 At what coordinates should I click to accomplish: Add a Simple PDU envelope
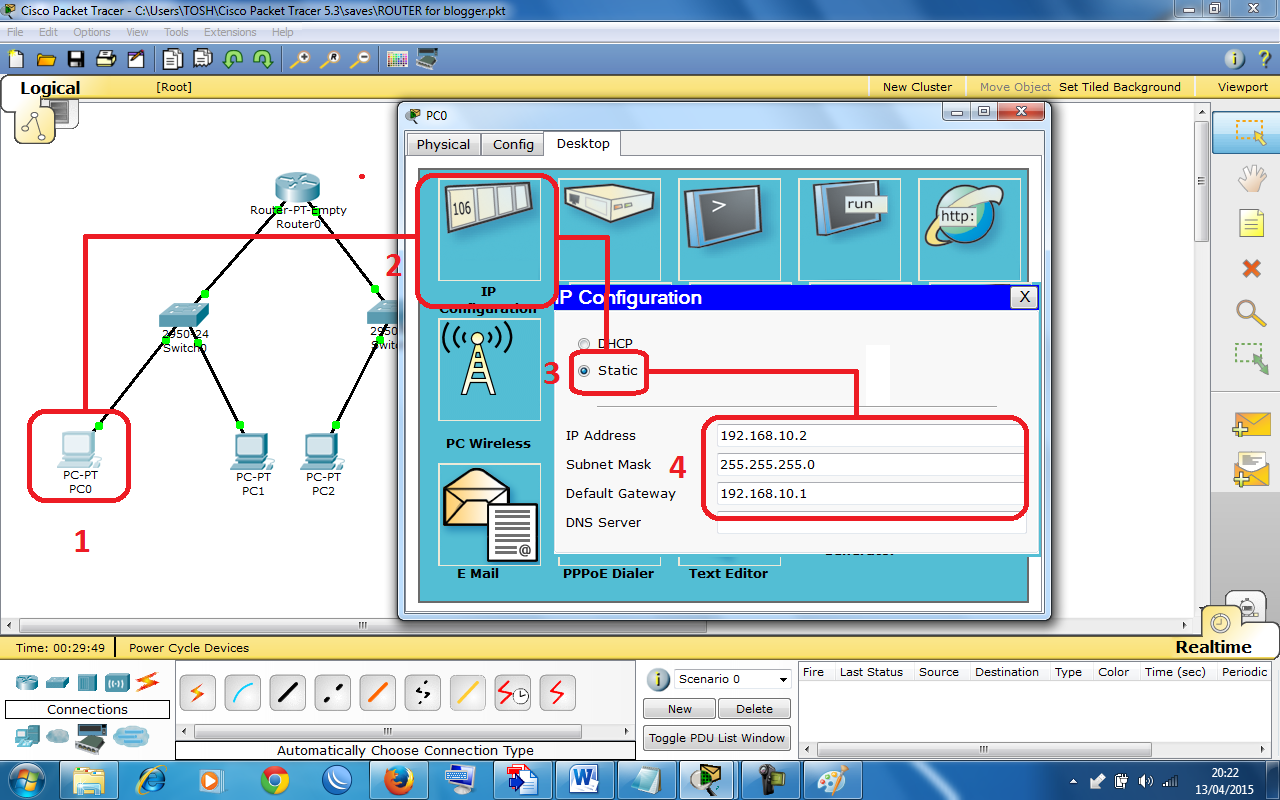(1251, 424)
